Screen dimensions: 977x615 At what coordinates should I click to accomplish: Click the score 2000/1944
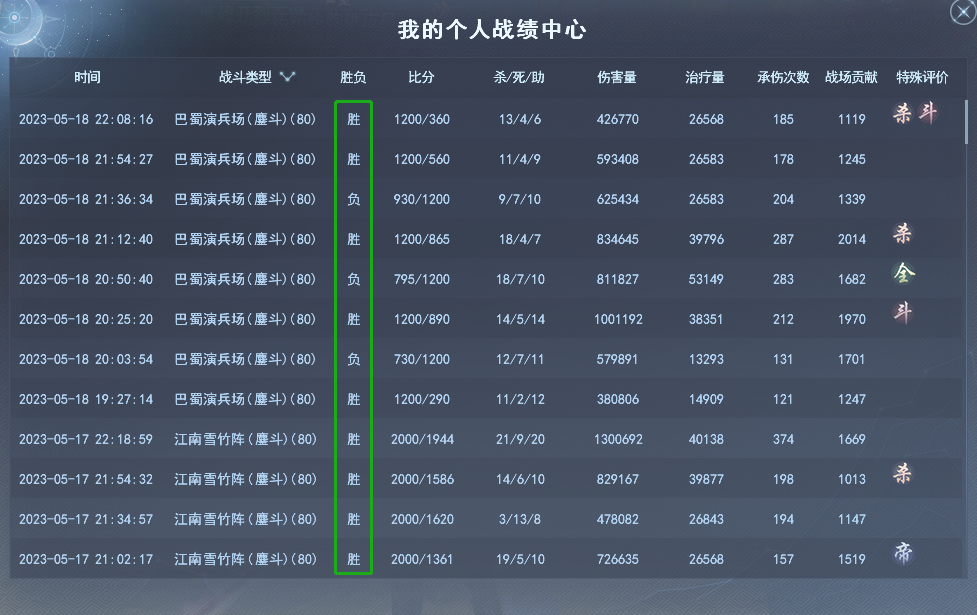pos(422,439)
